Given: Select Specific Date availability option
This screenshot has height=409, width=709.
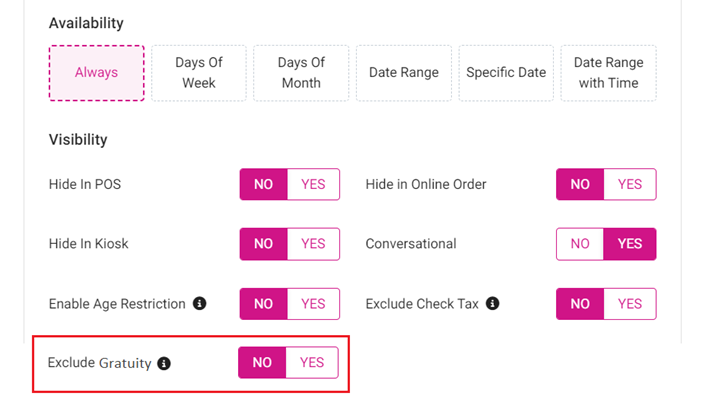Looking at the screenshot, I should [506, 73].
